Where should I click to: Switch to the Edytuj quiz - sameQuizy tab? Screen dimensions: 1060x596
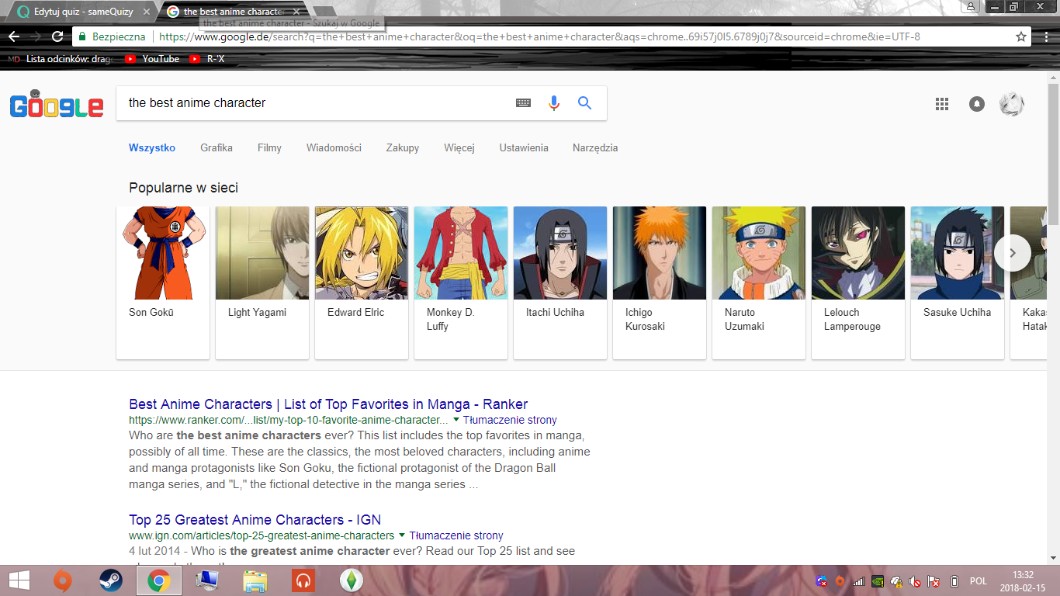coord(80,12)
